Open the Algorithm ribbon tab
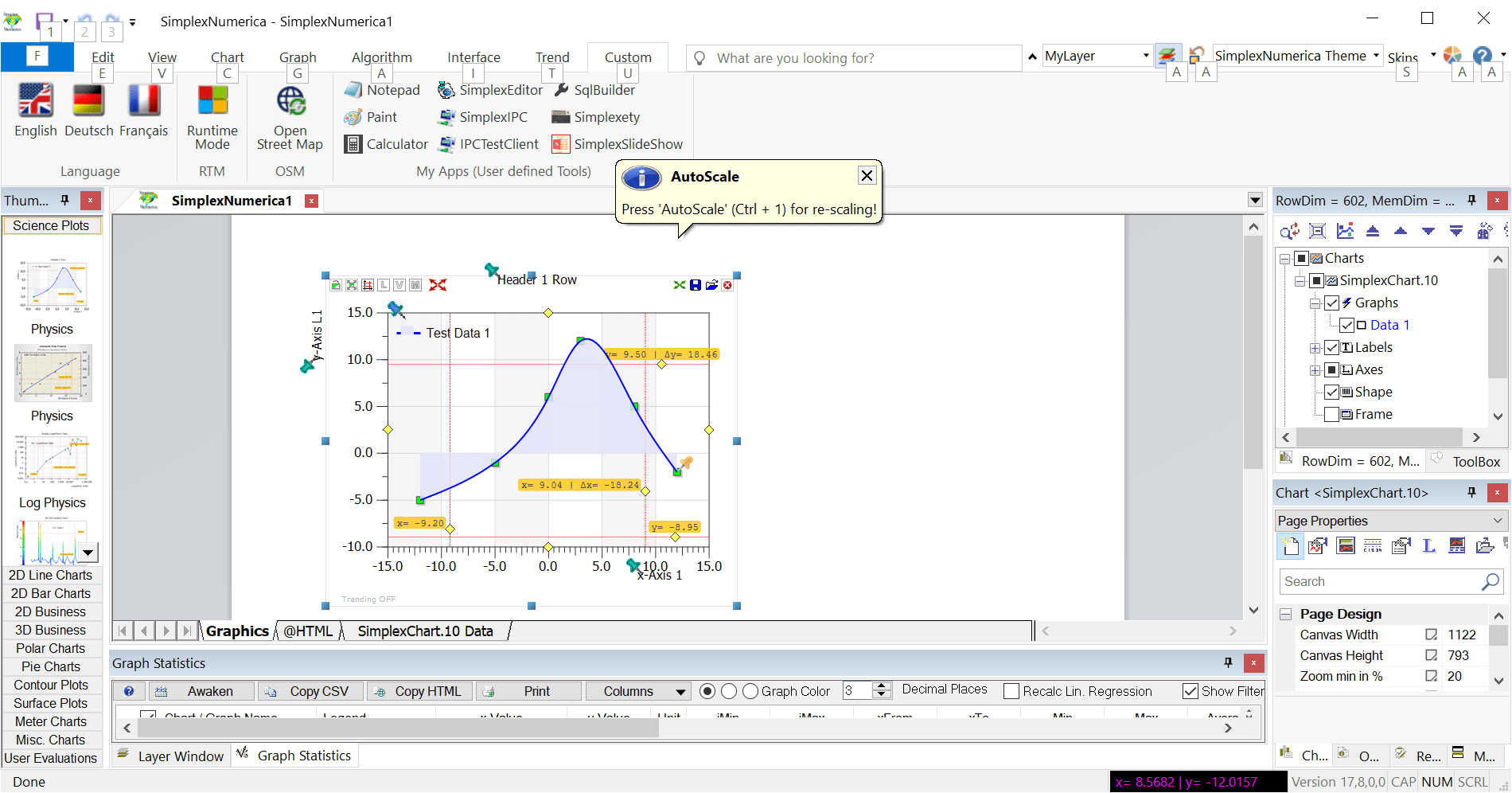1512x793 pixels. point(382,57)
